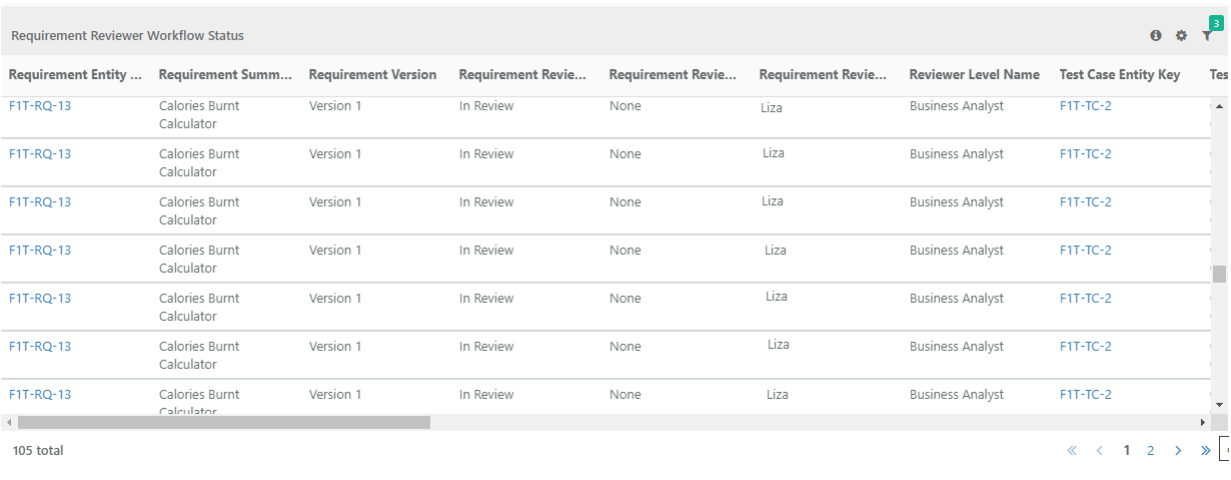Viewport: 1231px width, 480px height.
Task: Sort by Requirement Version column header
Action: pyautogui.click(x=373, y=75)
